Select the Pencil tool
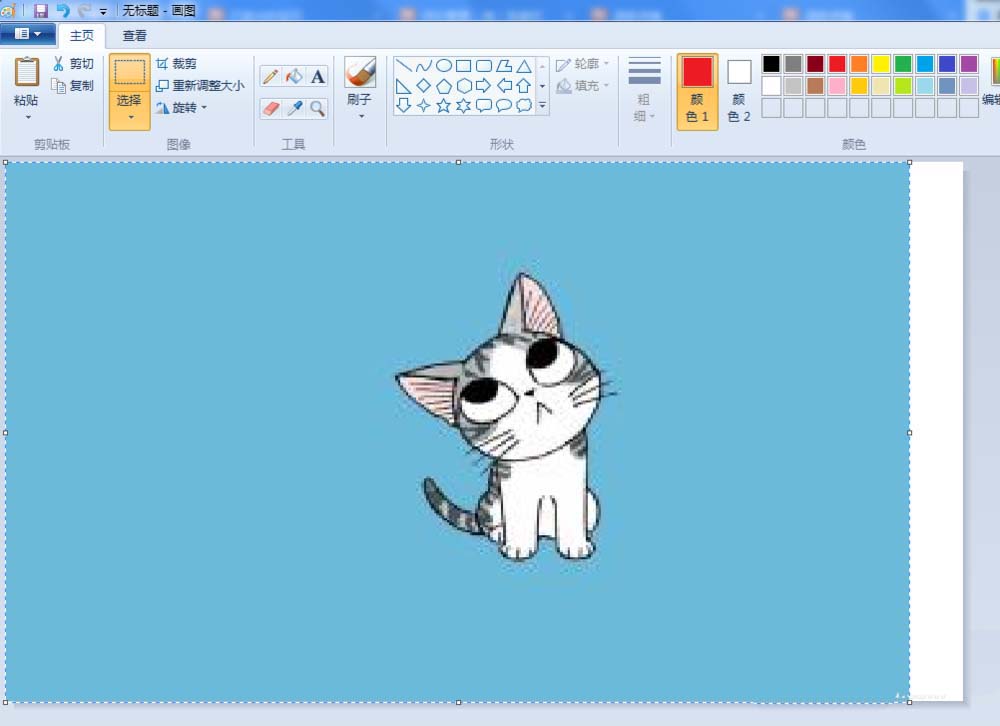 tap(270, 77)
